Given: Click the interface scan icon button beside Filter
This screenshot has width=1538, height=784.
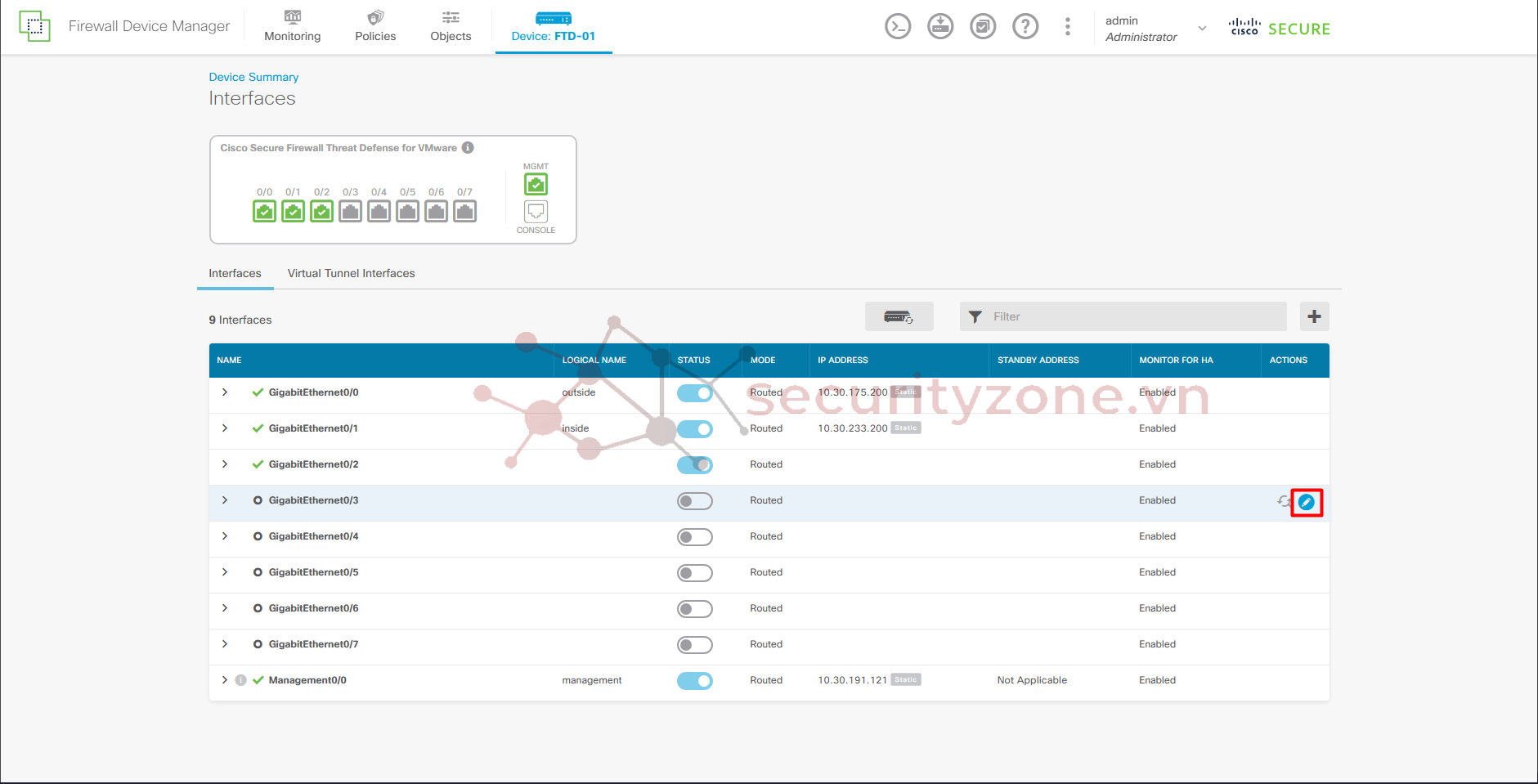Looking at the screenshot, I should point(899,316).
